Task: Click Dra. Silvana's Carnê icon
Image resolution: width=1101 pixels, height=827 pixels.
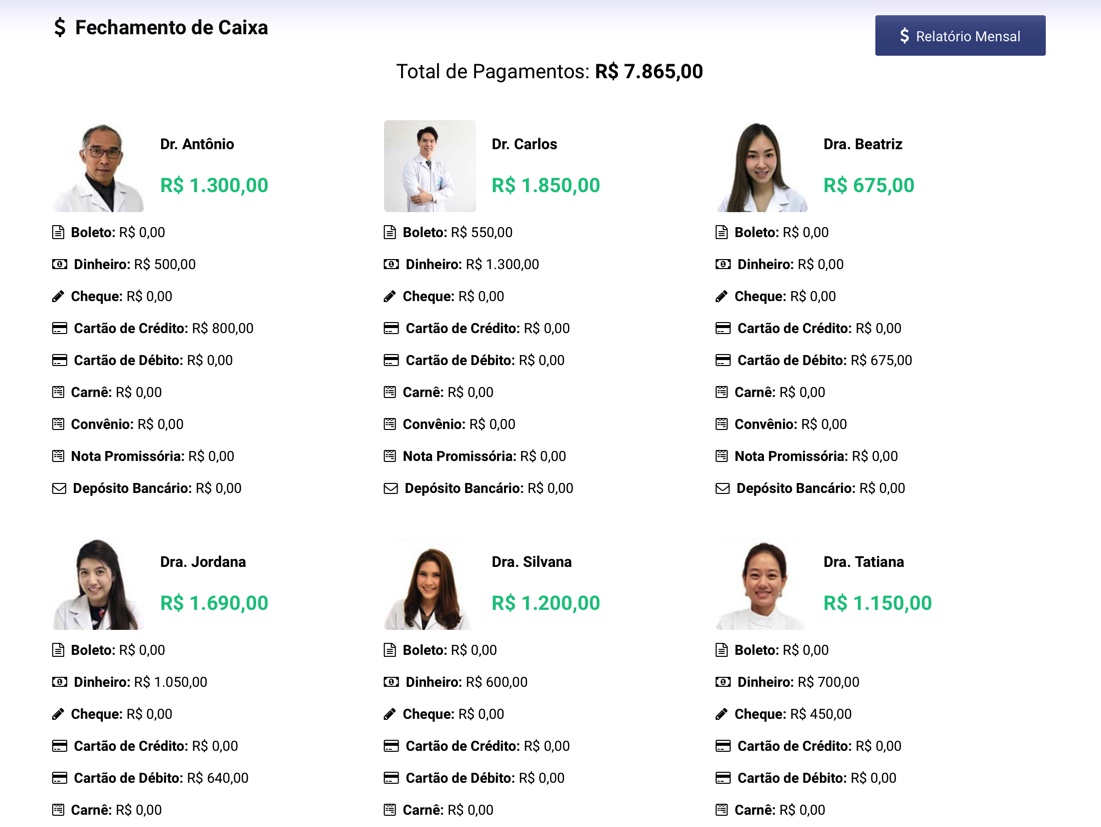Action: [390, 810]
